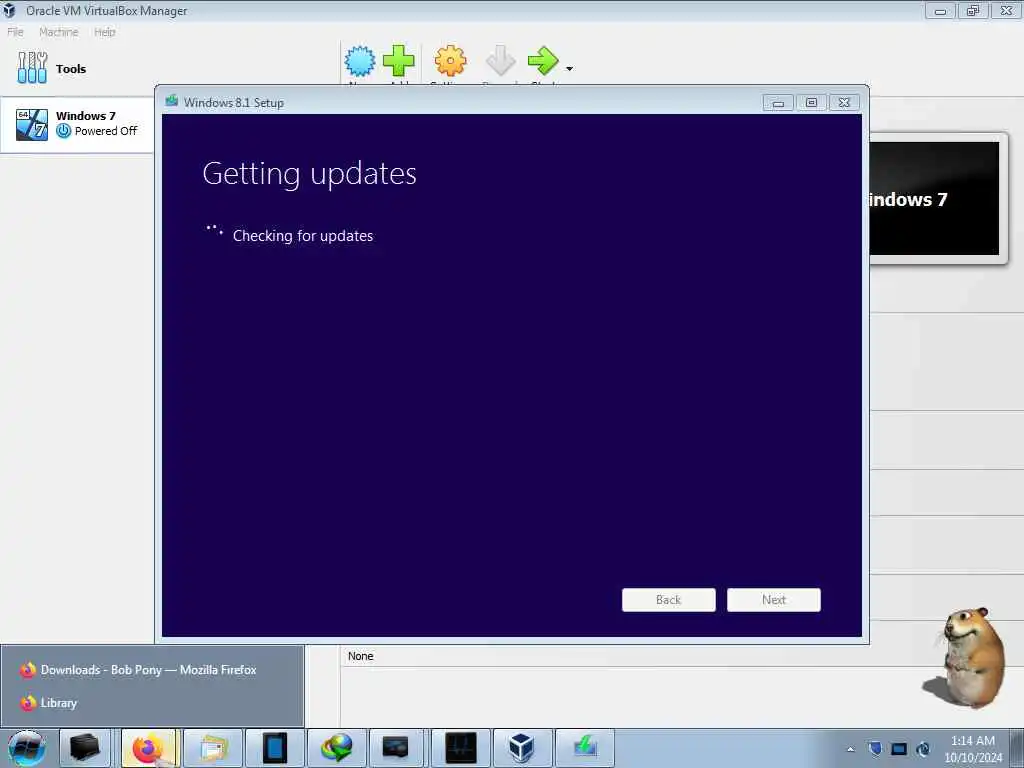1024x768 pixels.
Task: Click the shield icon in system tray
Action: click(x=876, y=748)
